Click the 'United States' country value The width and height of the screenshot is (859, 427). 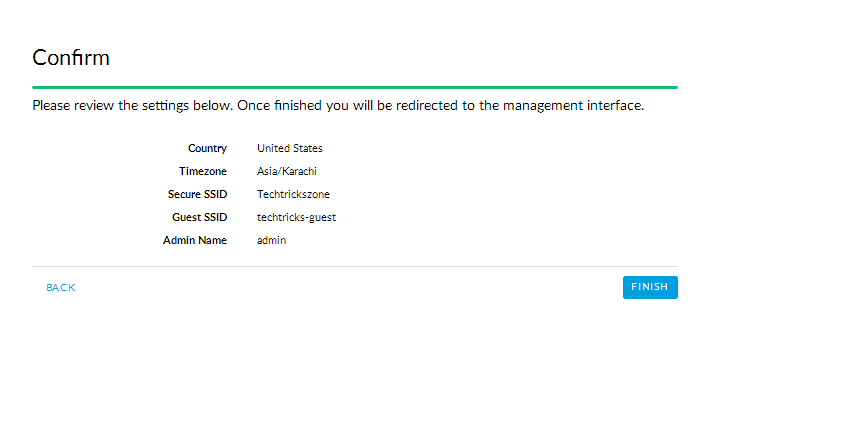(x=290, y=148)
